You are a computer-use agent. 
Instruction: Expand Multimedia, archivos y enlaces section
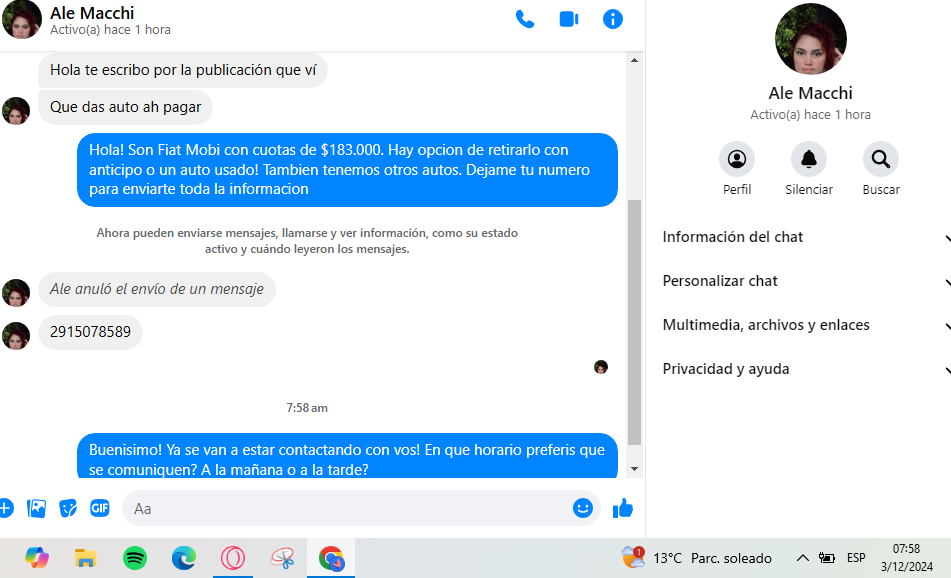[807, 325]
